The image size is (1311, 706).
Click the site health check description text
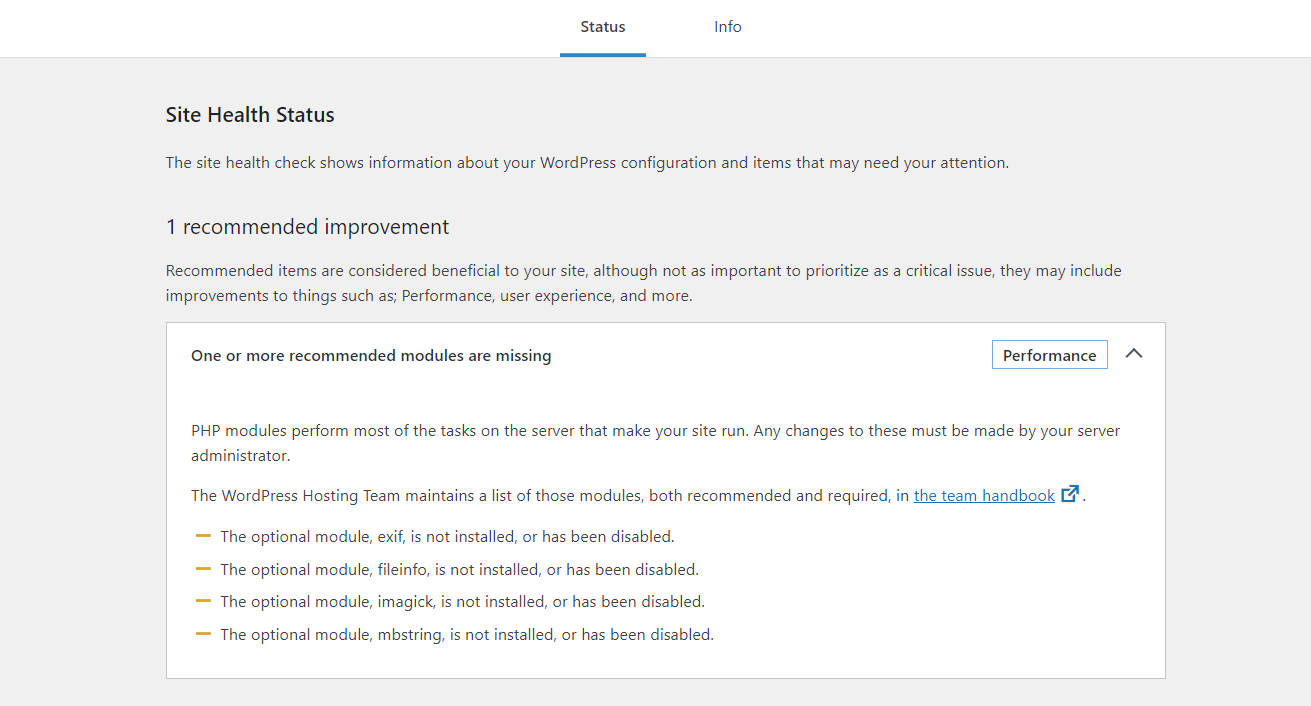point(587,163)
